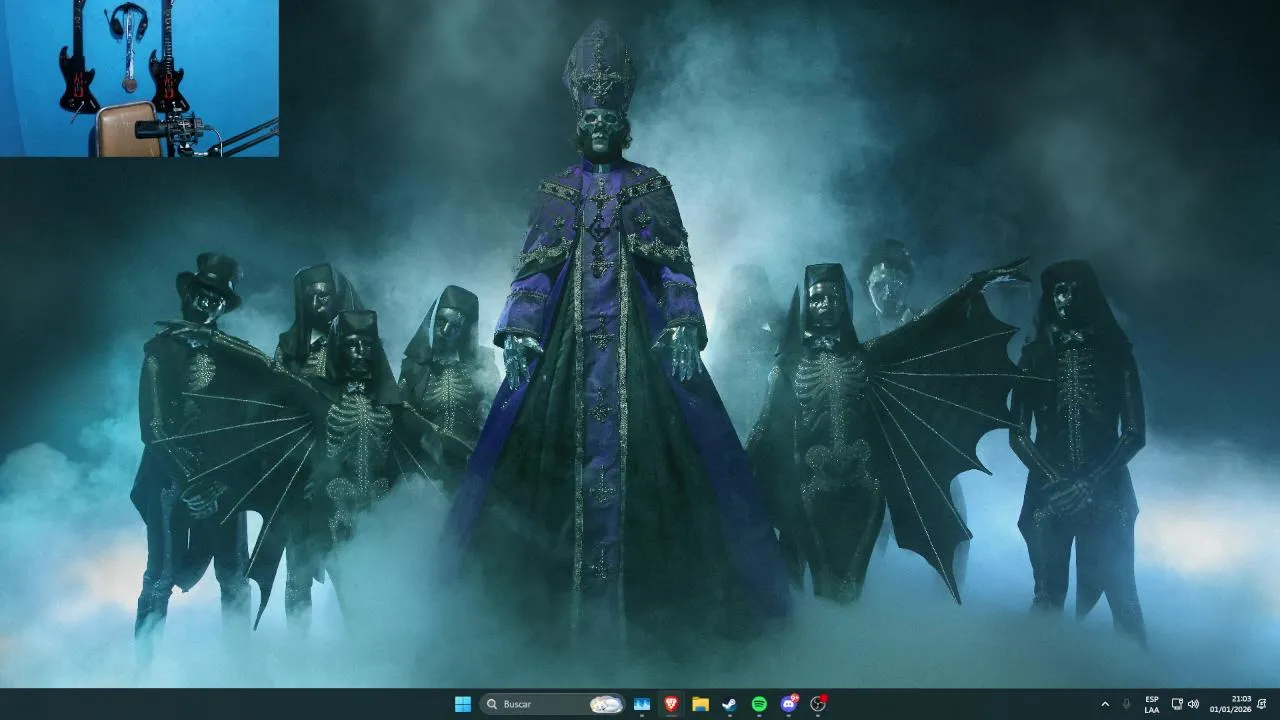Screen dimensions: 1280x720
Task: Click the microphone tray icon
Action: [1127, 704]
